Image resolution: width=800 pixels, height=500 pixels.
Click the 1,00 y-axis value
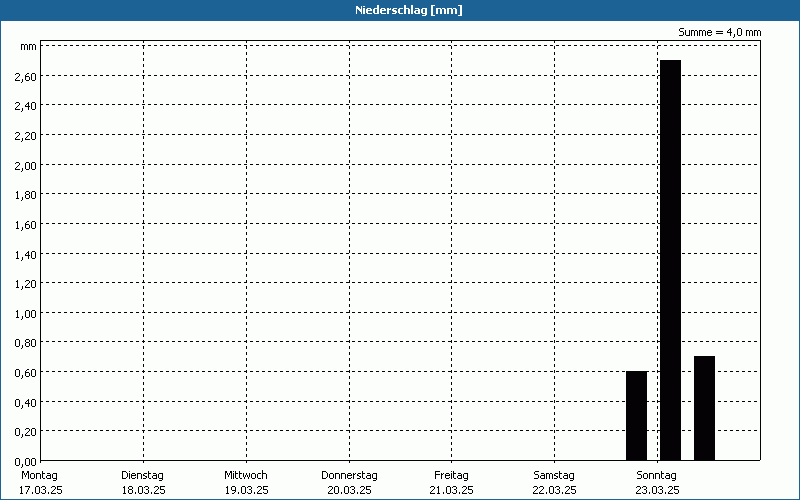pos(26,314)
